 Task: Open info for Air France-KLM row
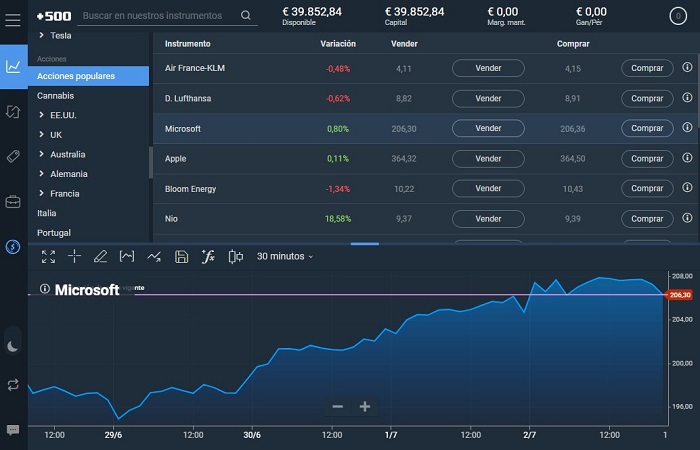687,67
